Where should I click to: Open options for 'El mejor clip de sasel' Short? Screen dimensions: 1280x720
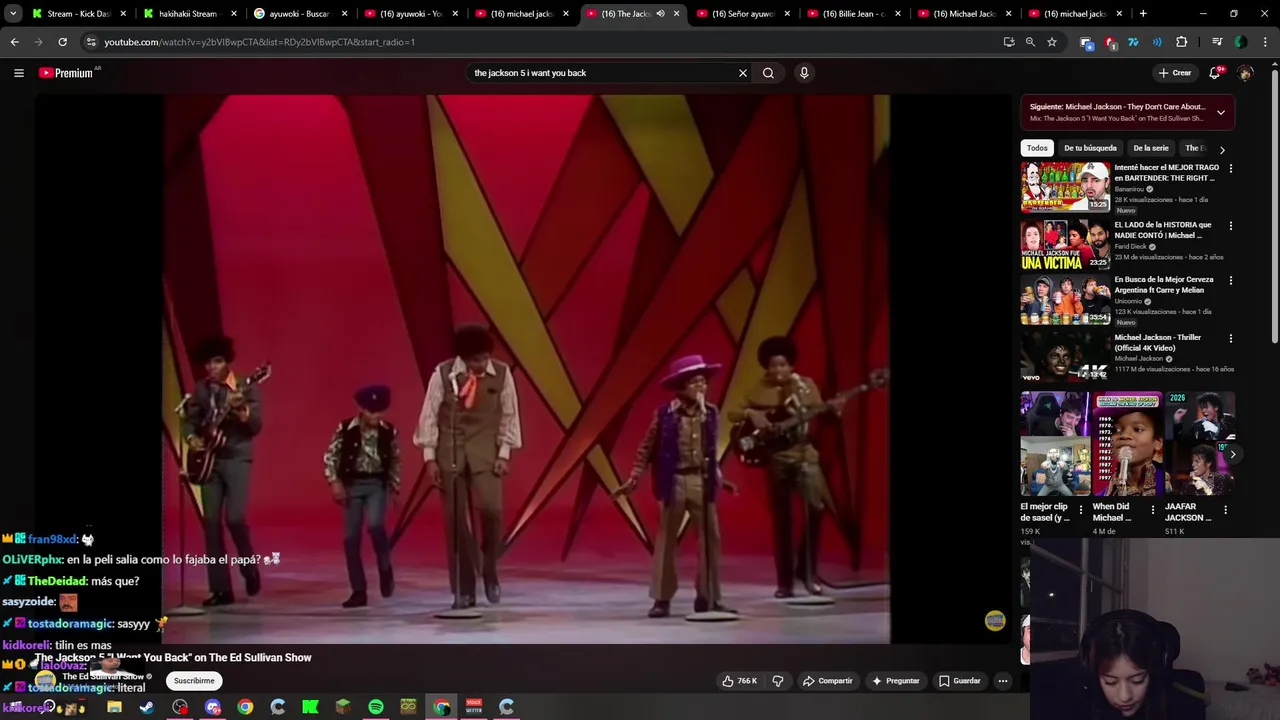[x=1080, y=510]
